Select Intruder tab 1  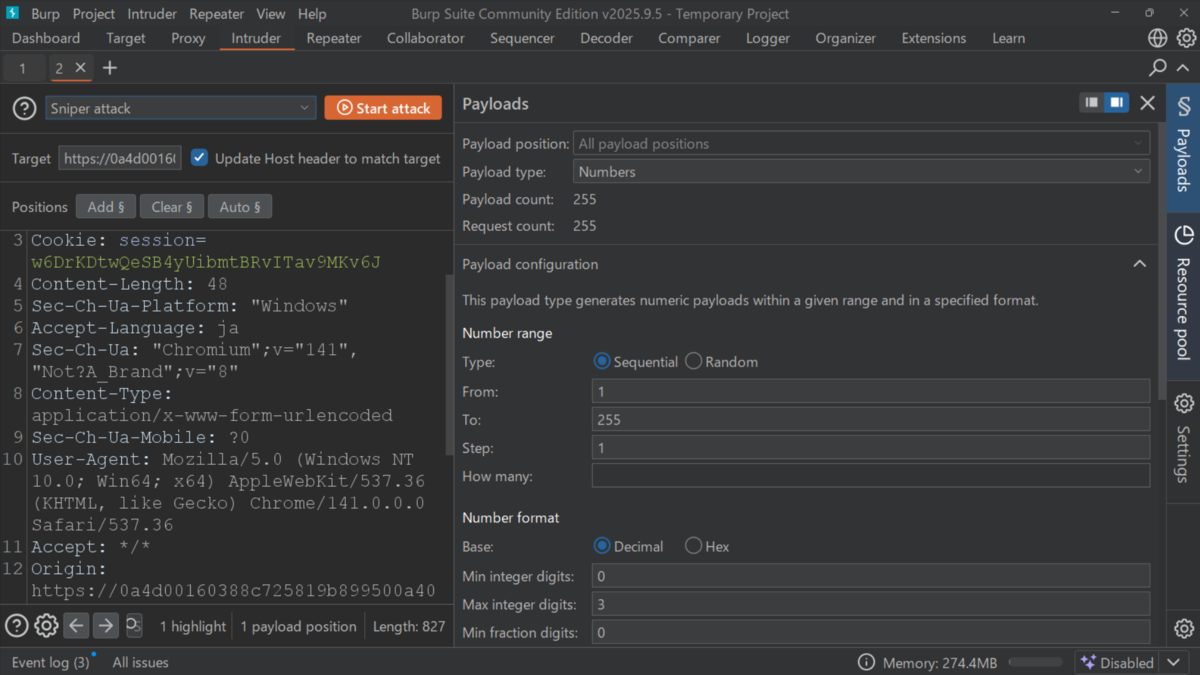[x=22, y=68]
